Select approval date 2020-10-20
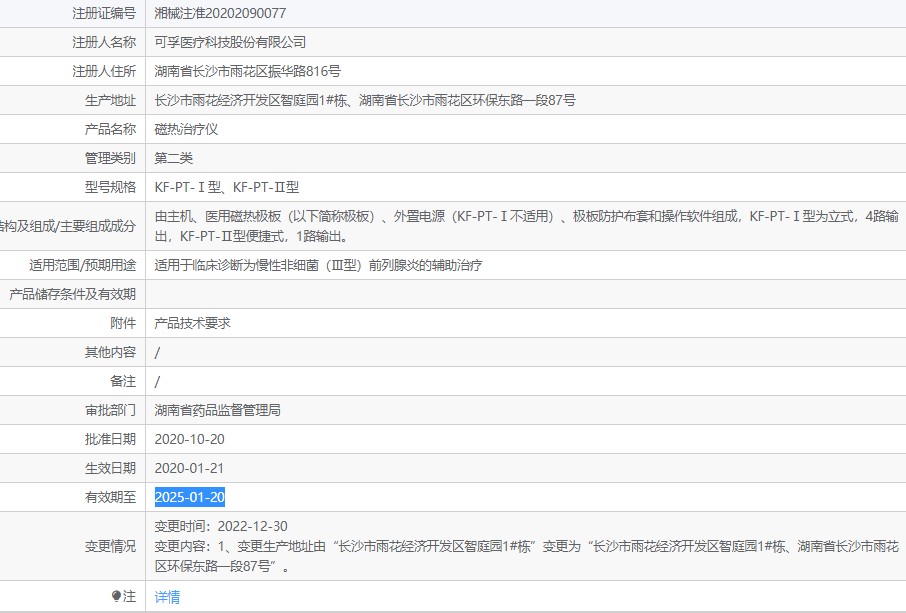 (190, 439)
